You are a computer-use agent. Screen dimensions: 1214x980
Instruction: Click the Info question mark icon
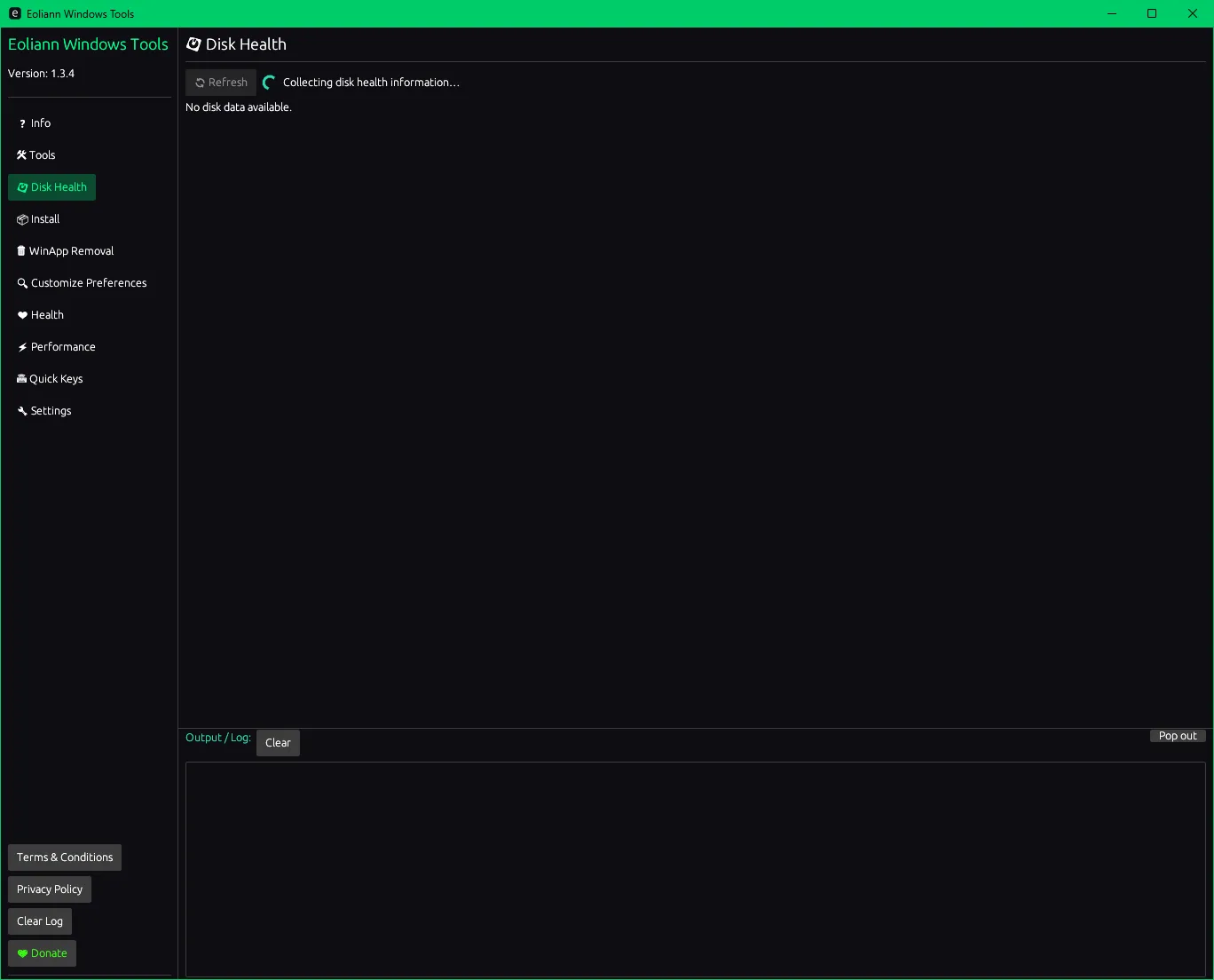pos(22,124)
